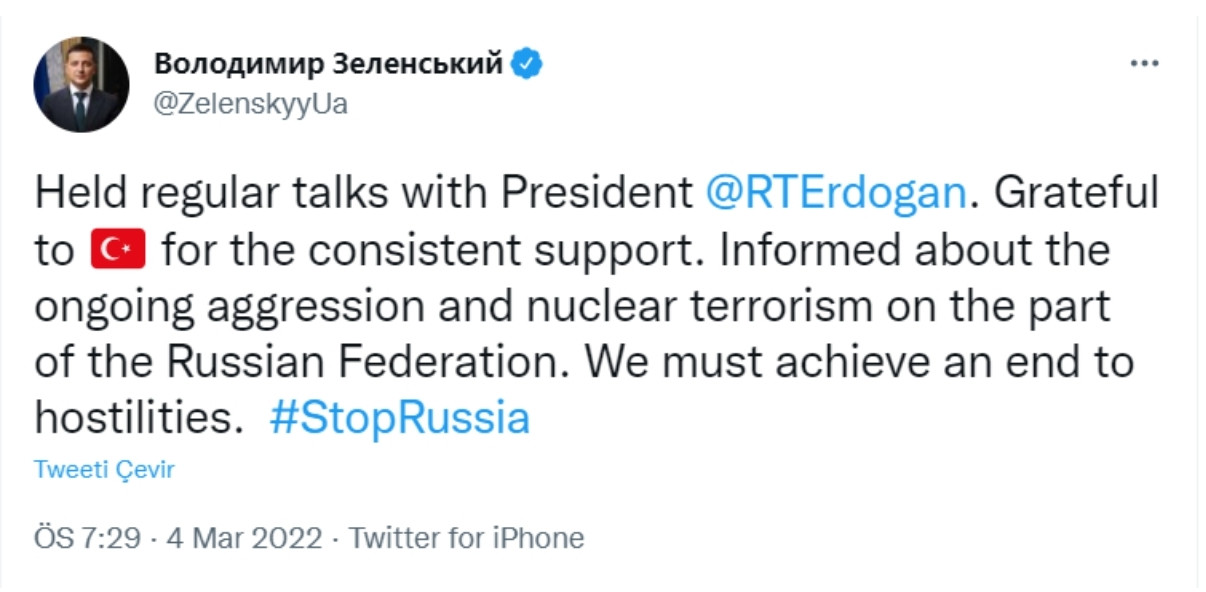Click the ÖS 7:29 timestamp

tap(87, 538)
